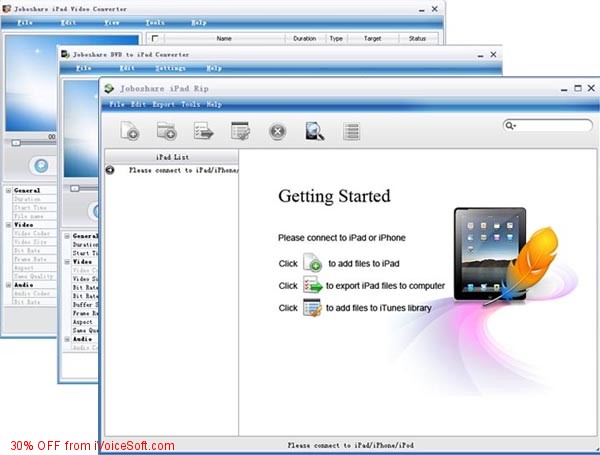600x455 pixels.
Task: Click the iPad with feather artwork
Action: click(x=505, y=256)
